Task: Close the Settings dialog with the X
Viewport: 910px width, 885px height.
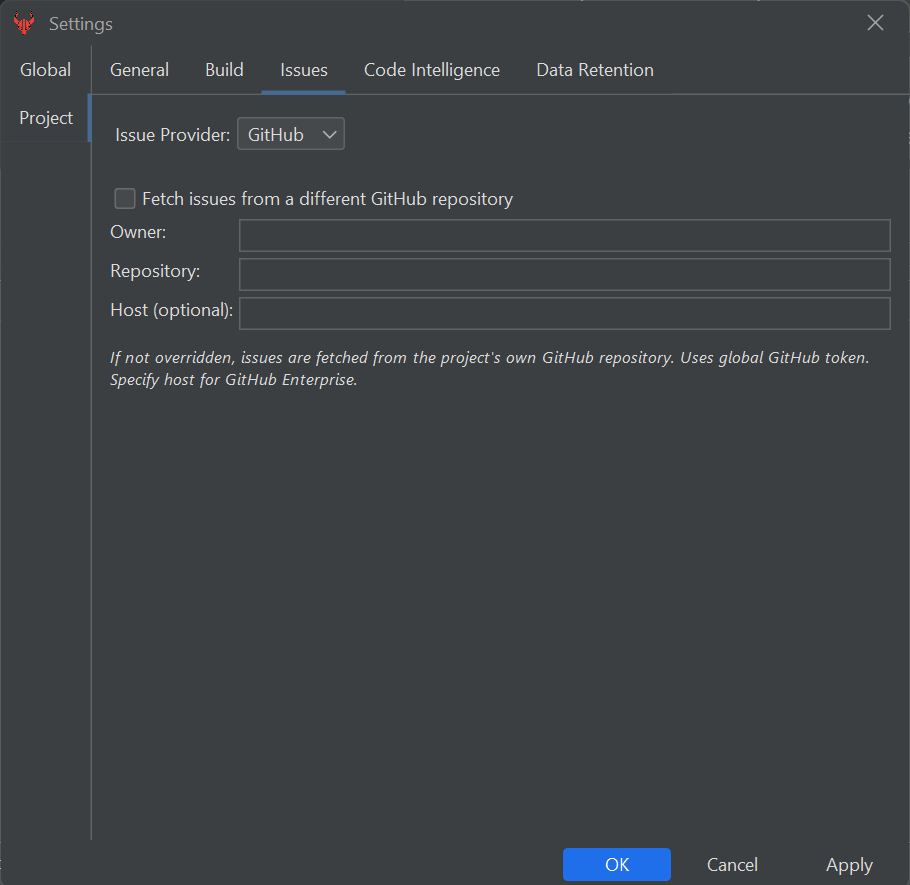Action: tap(875, 23)
